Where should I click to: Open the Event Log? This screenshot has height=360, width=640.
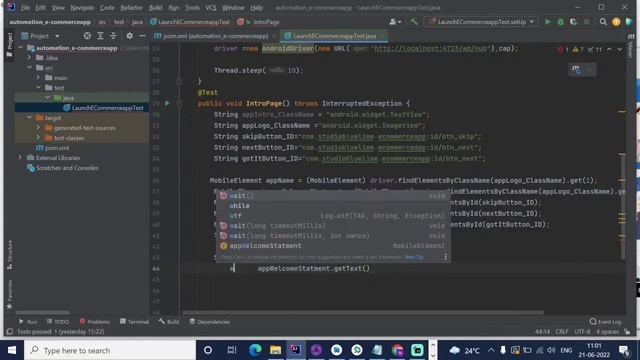point(605,322)
